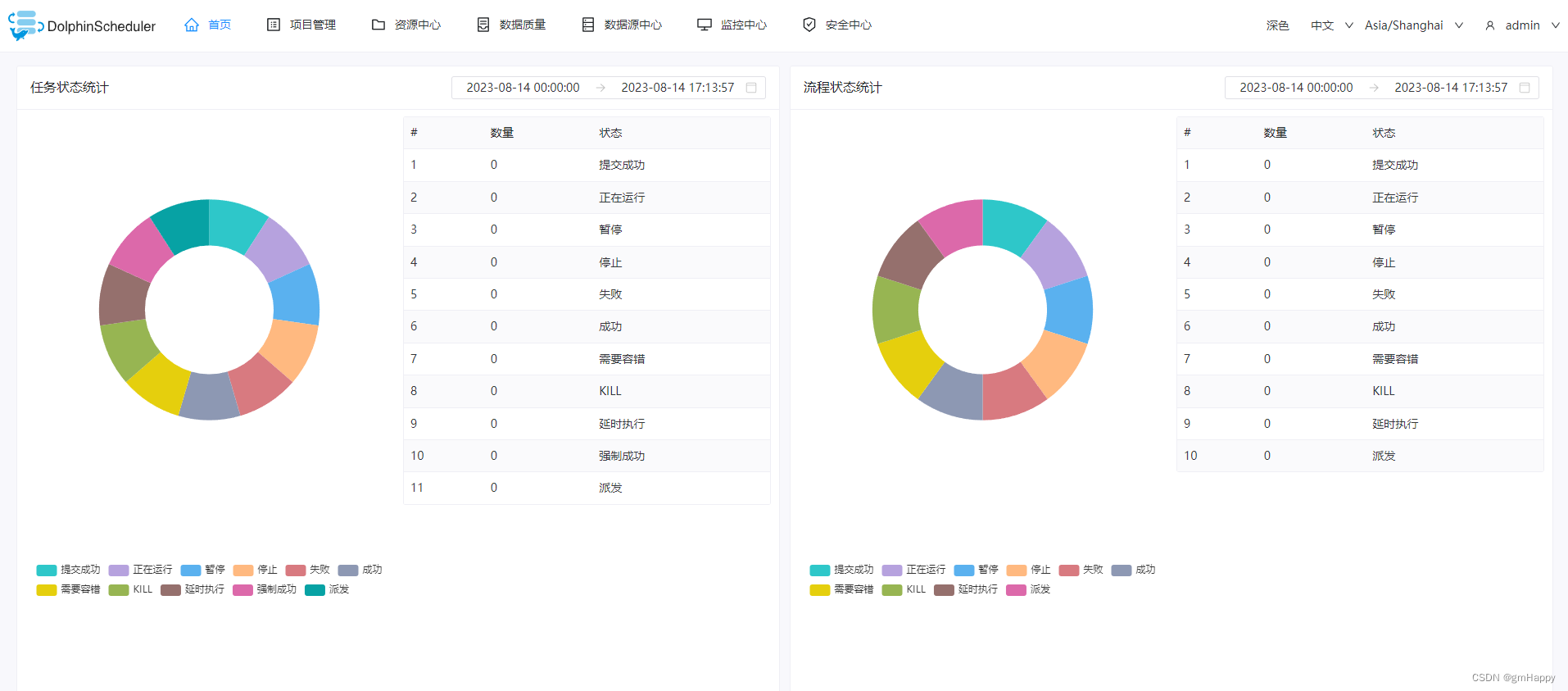Viewport: 1568px width, 691px height.
Task: Click the user icon beside admin
Action: [x=1490, y=25]
